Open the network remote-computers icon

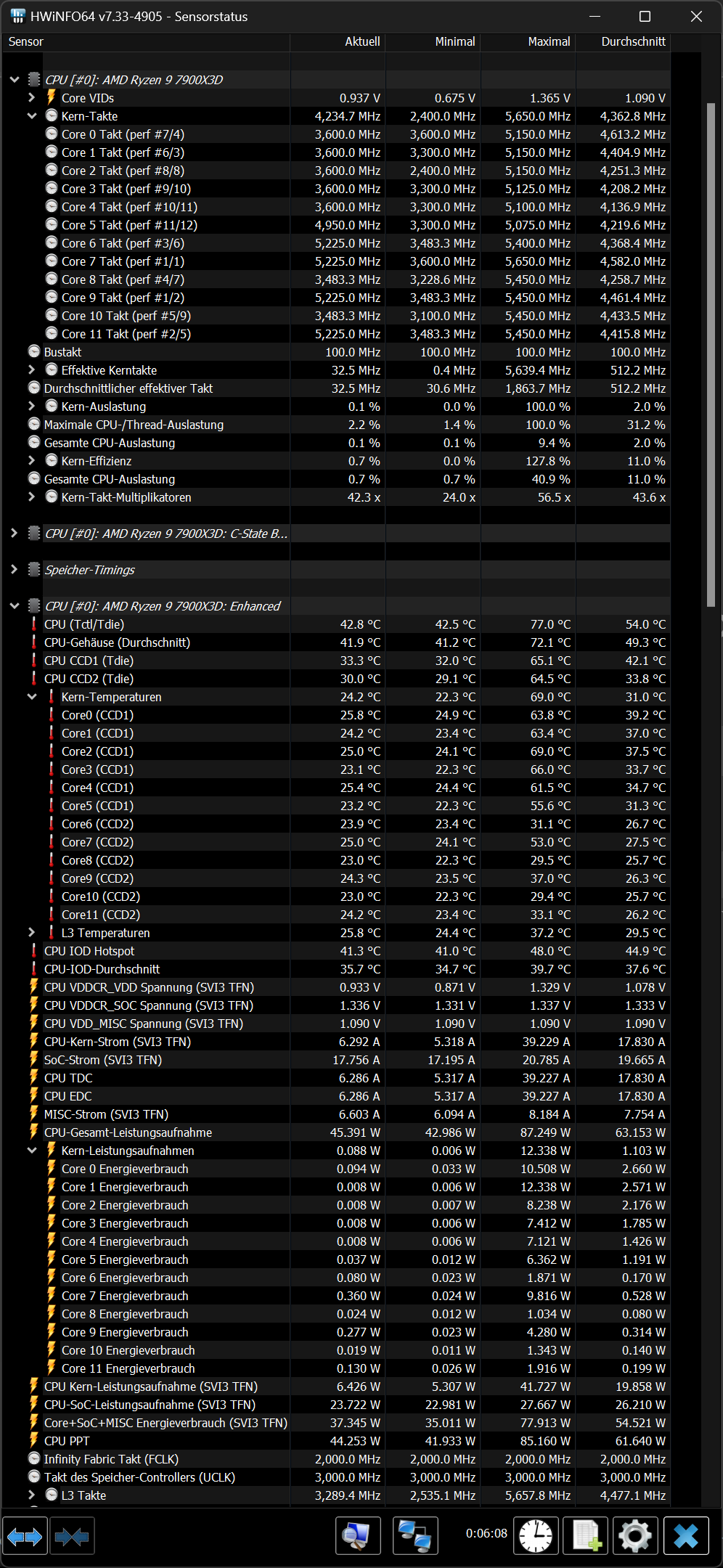[x=415, y=1536]
